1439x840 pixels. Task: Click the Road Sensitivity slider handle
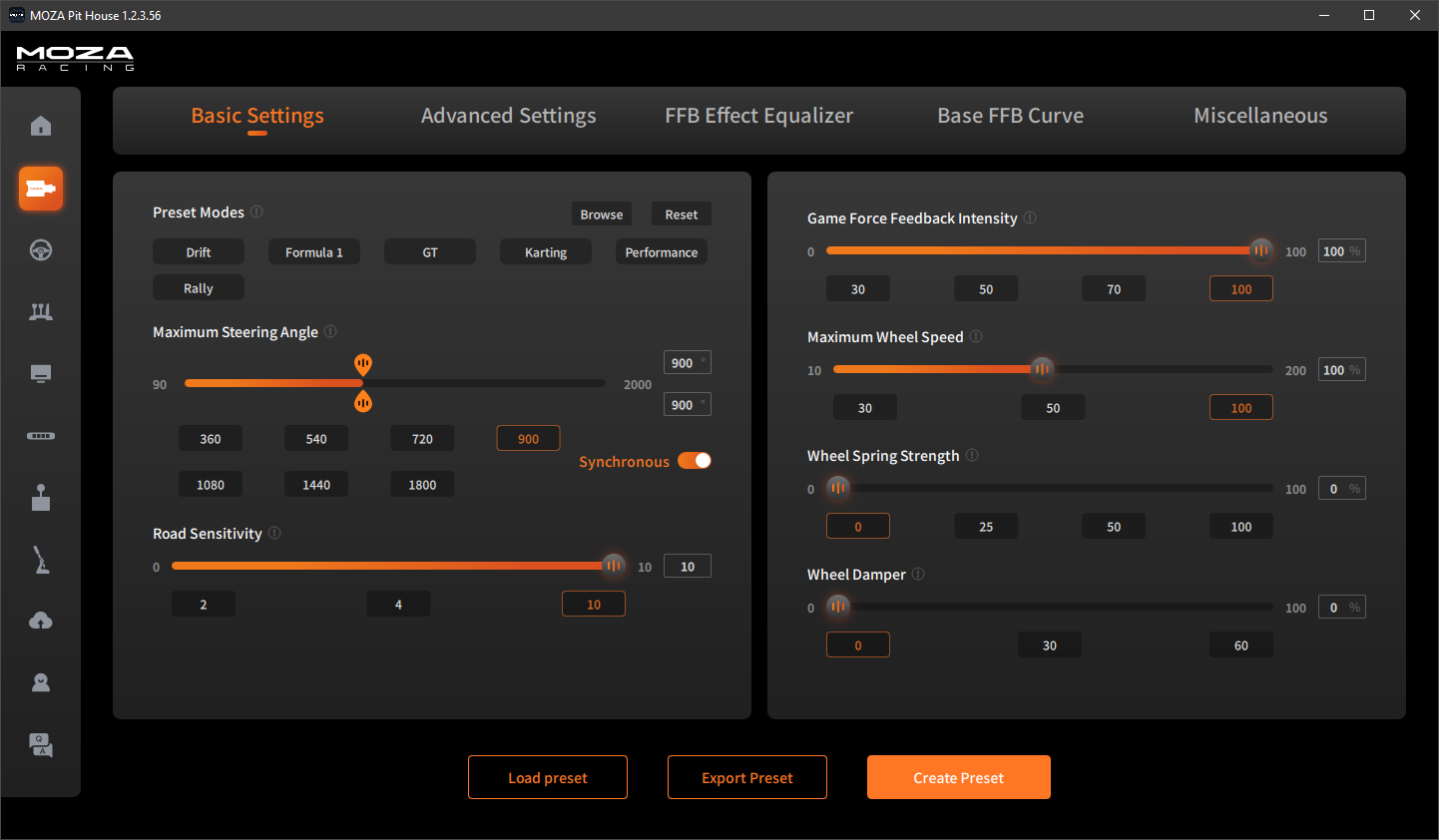(614, 566)
